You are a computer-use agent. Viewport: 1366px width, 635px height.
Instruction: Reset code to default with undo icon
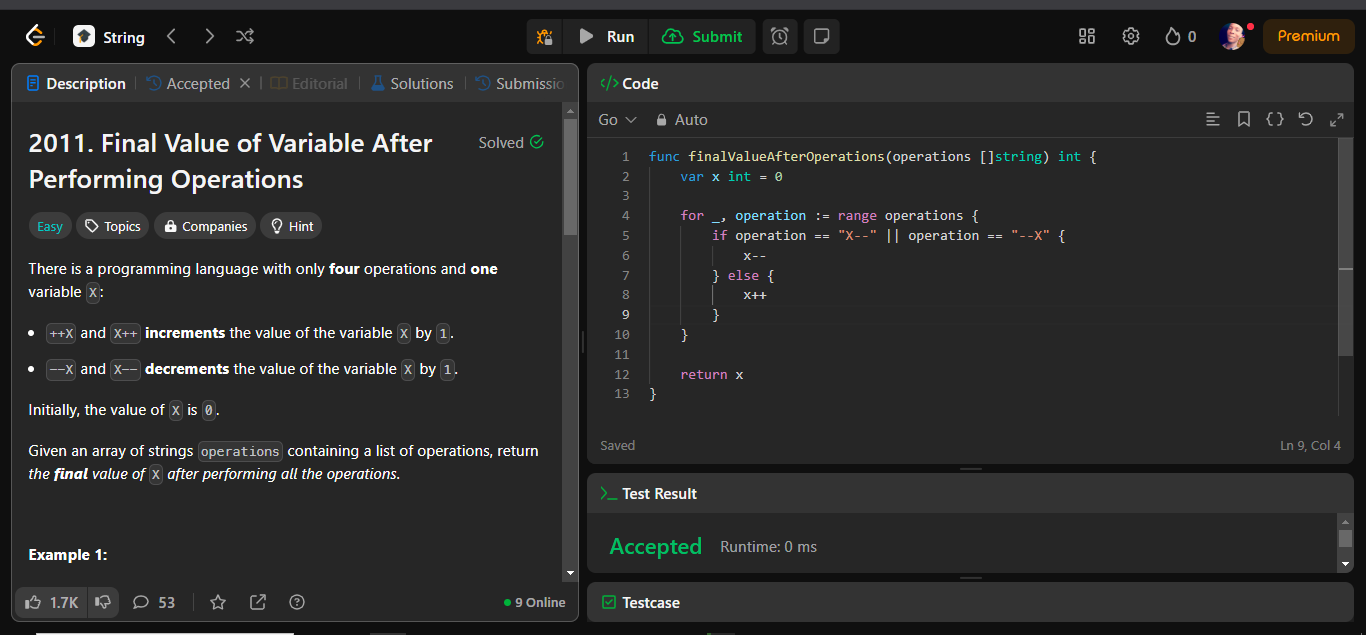[x=1305, y=119]
